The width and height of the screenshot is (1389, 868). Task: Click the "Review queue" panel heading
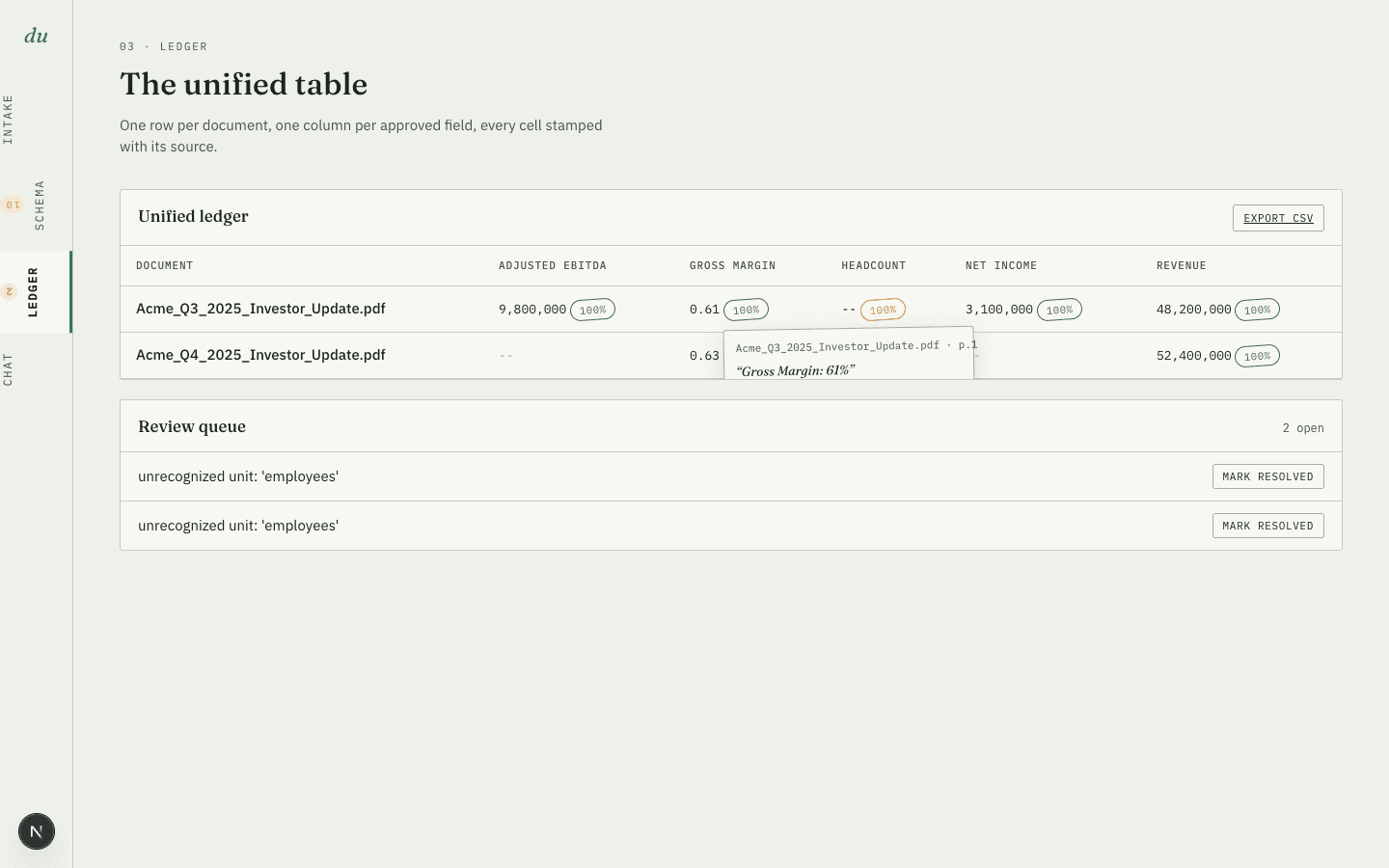[x=192, y=426]
